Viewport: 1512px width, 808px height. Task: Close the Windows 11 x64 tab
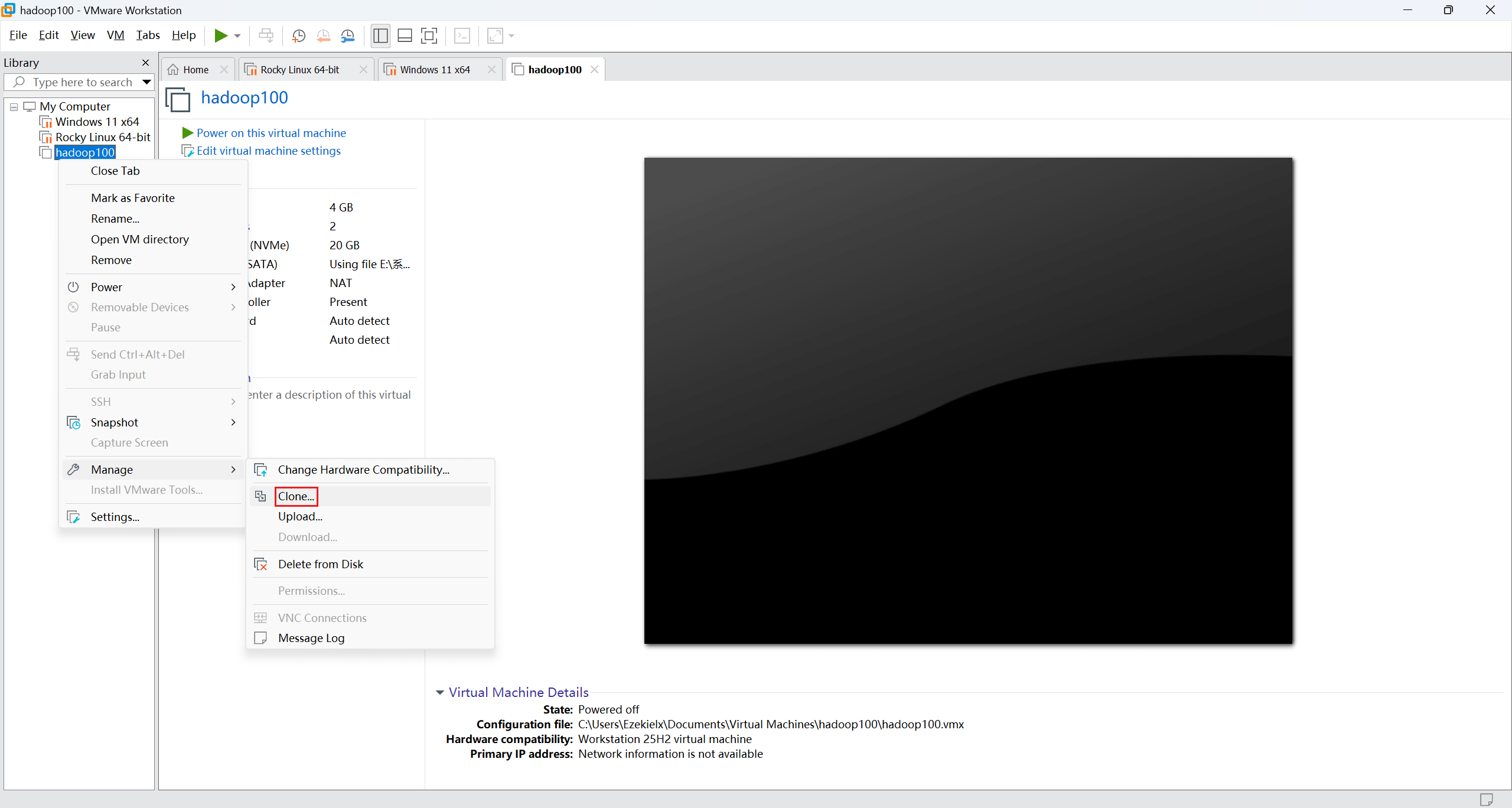(x=491, y=70)
